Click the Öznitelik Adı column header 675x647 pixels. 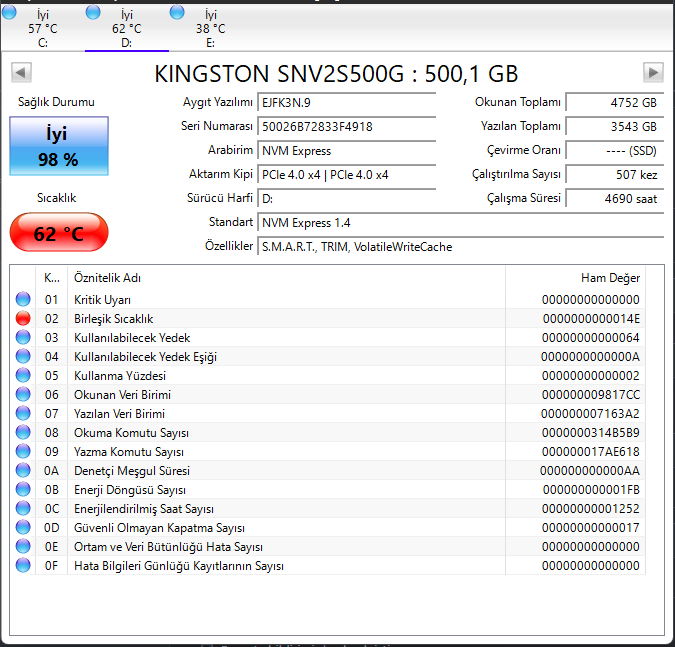click(x=286, y=278)
